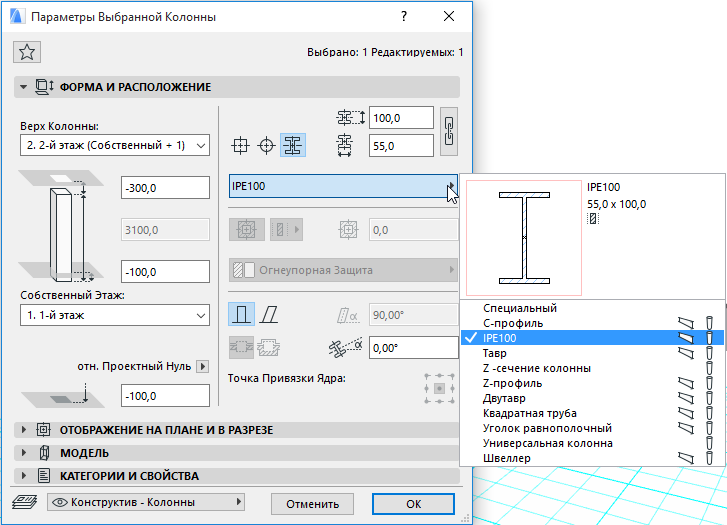
Task: Select the vertical column option
Action: pyautogui.click(x=241, y=314)
